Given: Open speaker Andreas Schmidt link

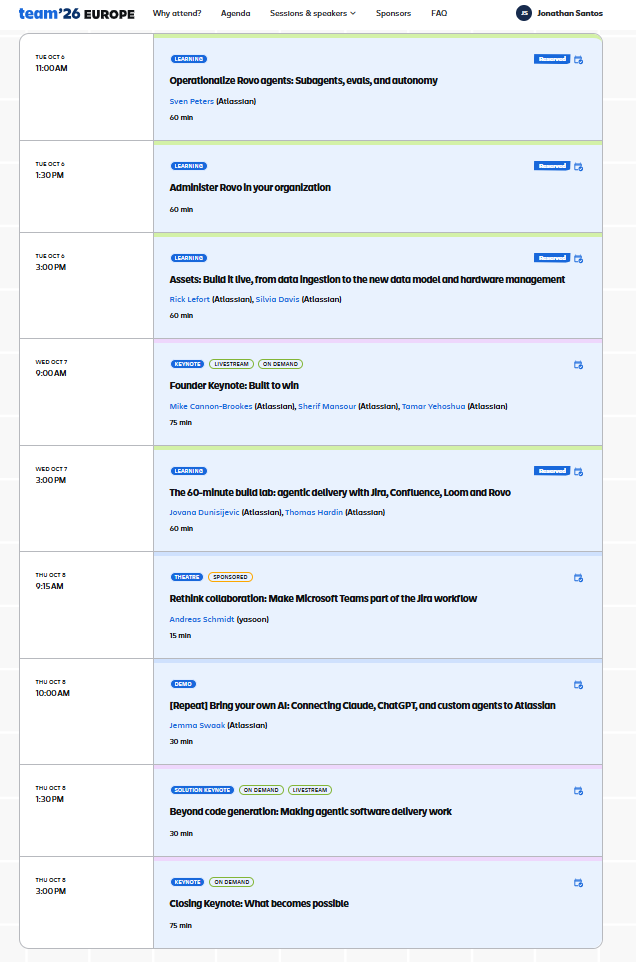Looking at the screenshot, I should pos(202,619).
